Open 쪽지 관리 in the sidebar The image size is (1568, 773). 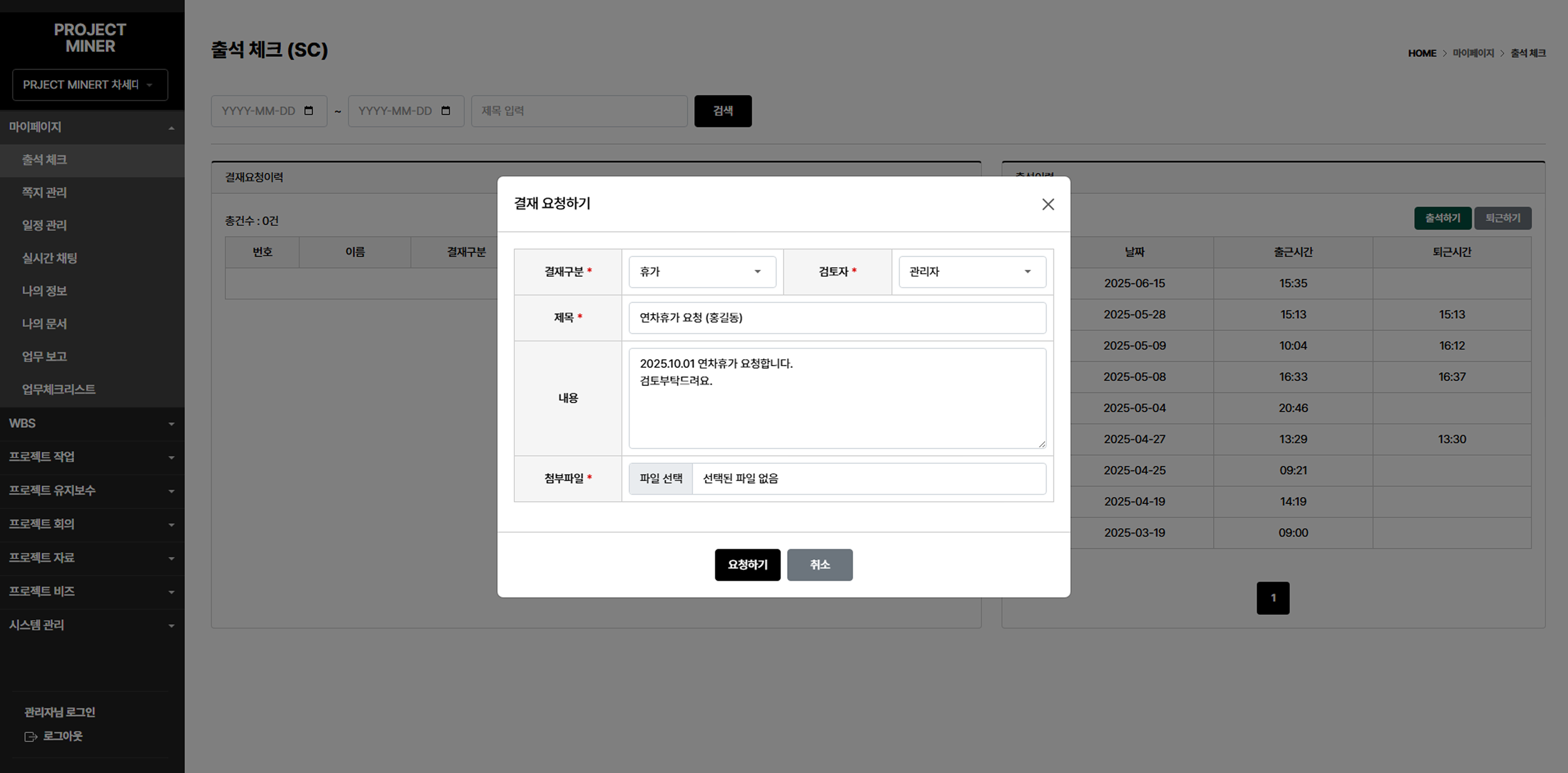pos(44,192)
